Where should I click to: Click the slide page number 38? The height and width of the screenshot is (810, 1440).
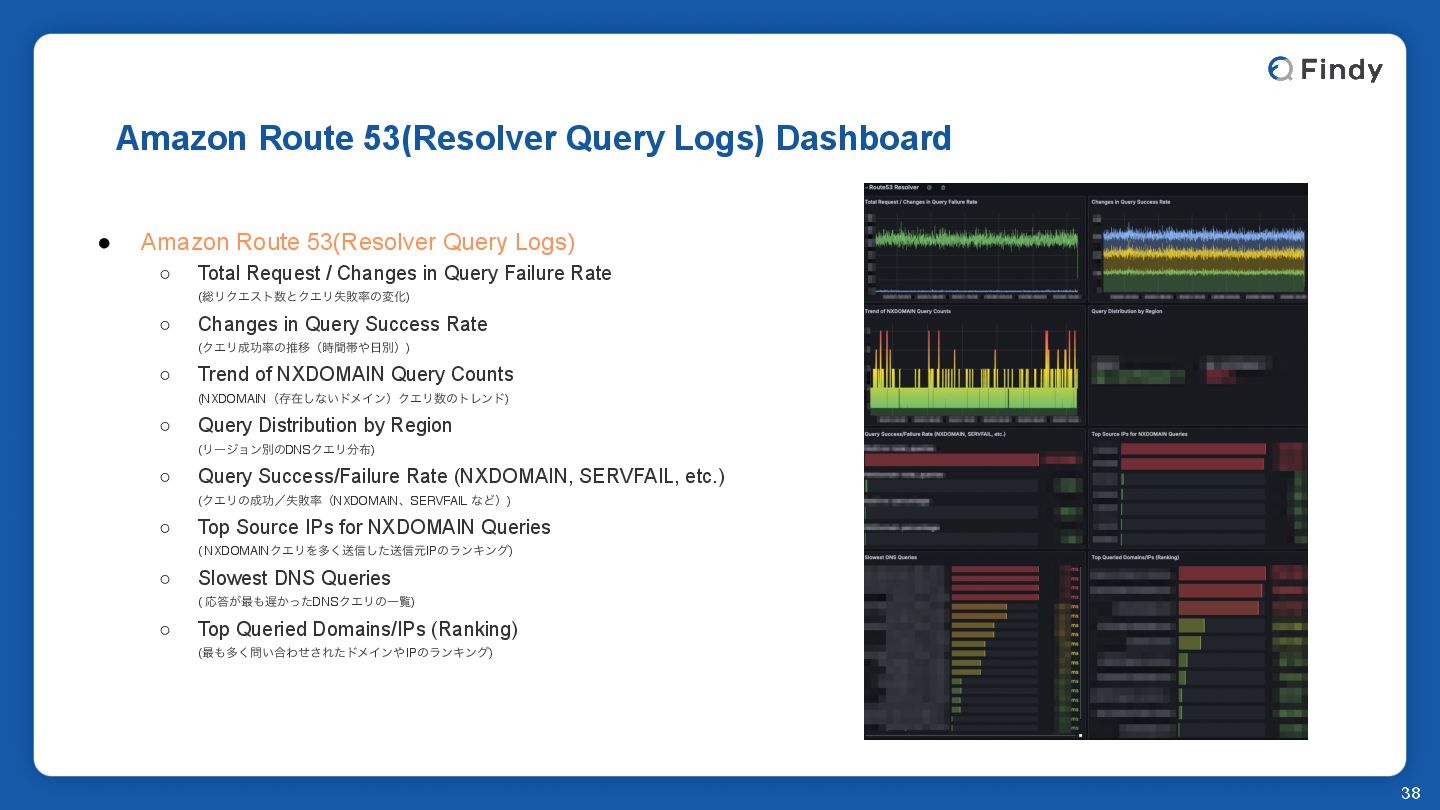click(1410, 793)
